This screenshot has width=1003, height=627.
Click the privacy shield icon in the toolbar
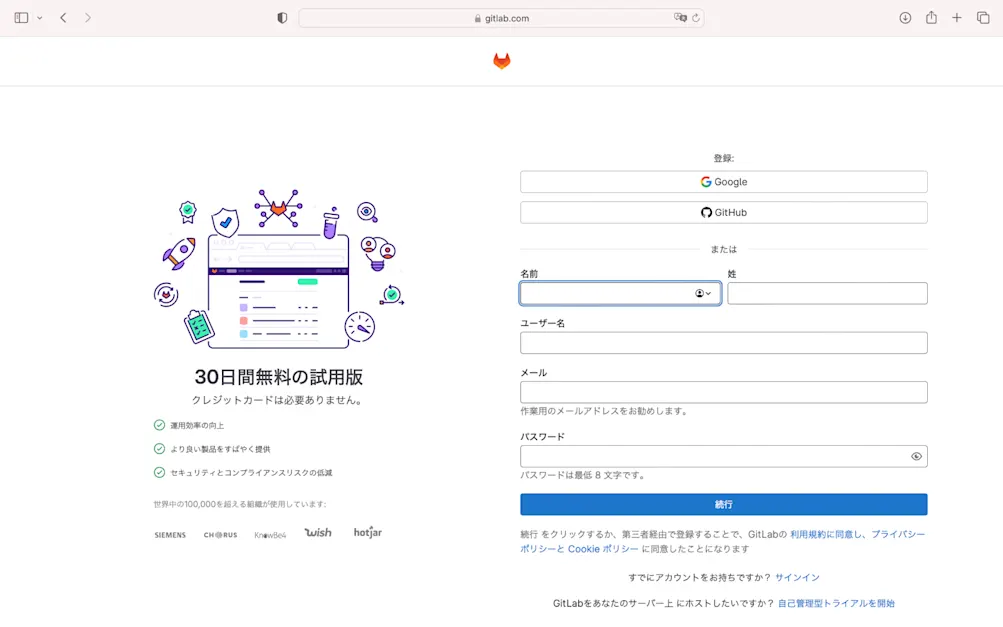[281, 17]
